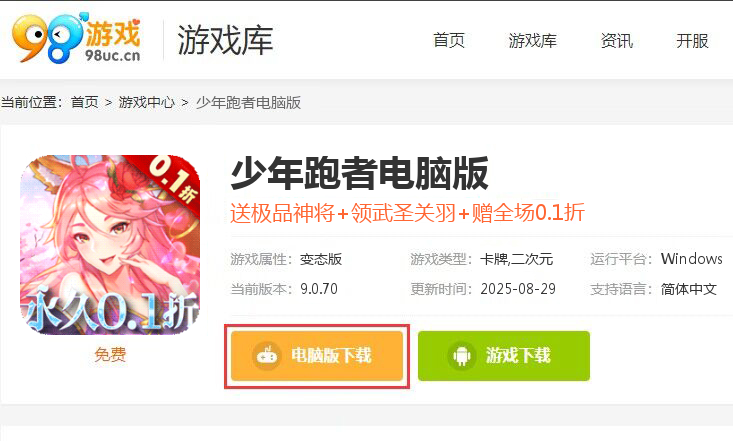Click the 游戏库 header title text
This screenshot has width=733, height=441.
[x=225, y=40]
